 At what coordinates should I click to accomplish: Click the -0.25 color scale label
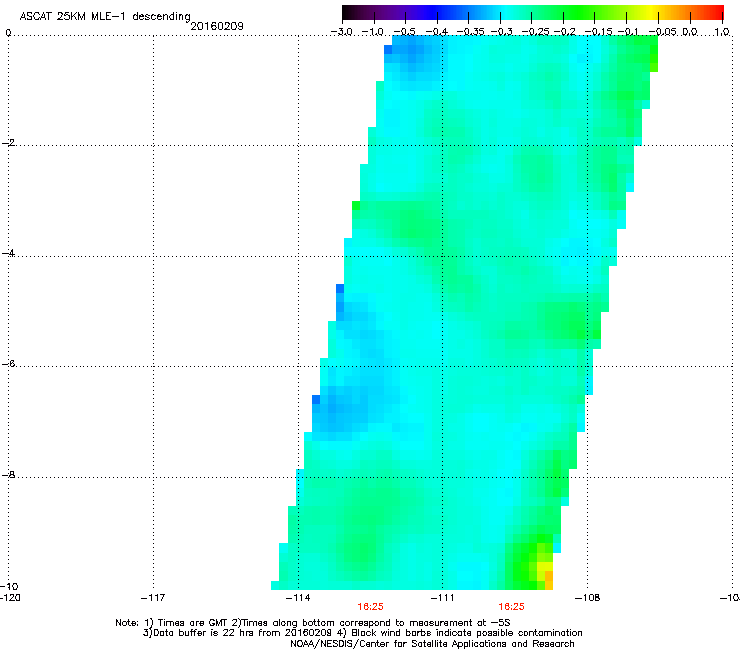click(x=535, y=32)
